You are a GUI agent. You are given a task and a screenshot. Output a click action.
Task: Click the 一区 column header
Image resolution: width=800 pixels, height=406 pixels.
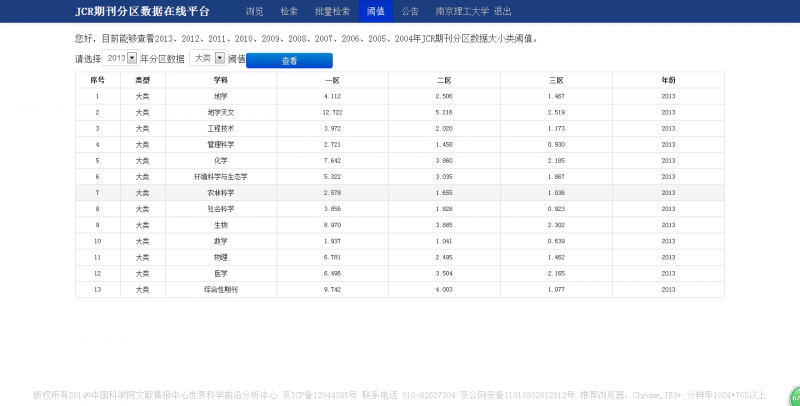(x=332, y=80)
